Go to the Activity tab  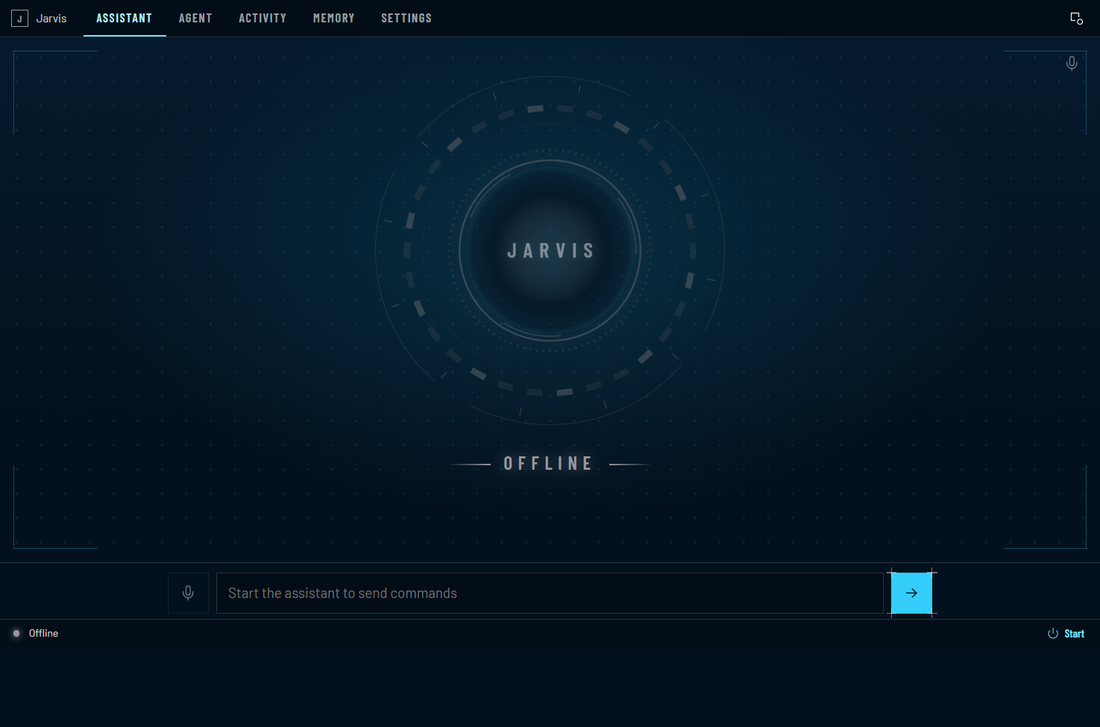point(262,18)
